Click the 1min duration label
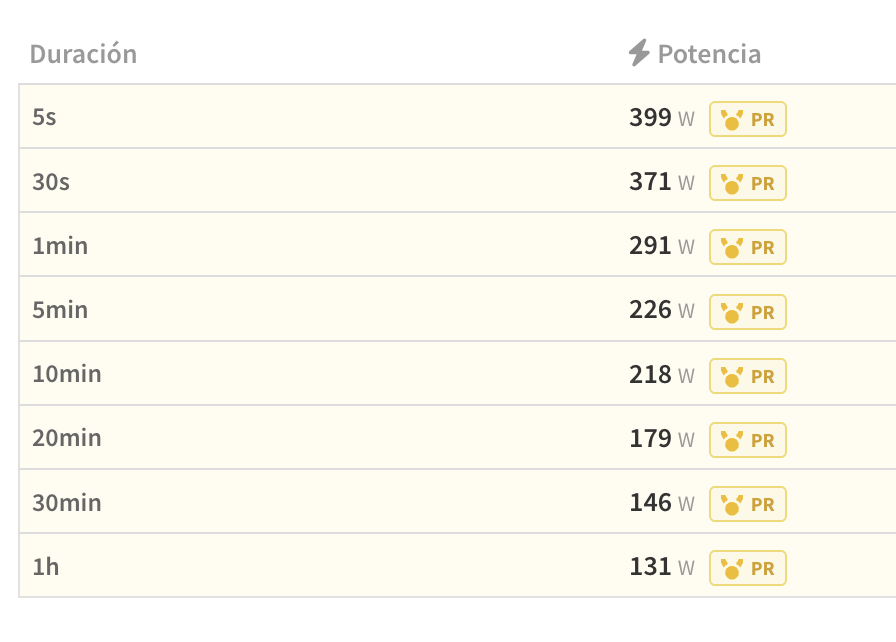This screenshot has width=896, height=642. coord(60,246)
